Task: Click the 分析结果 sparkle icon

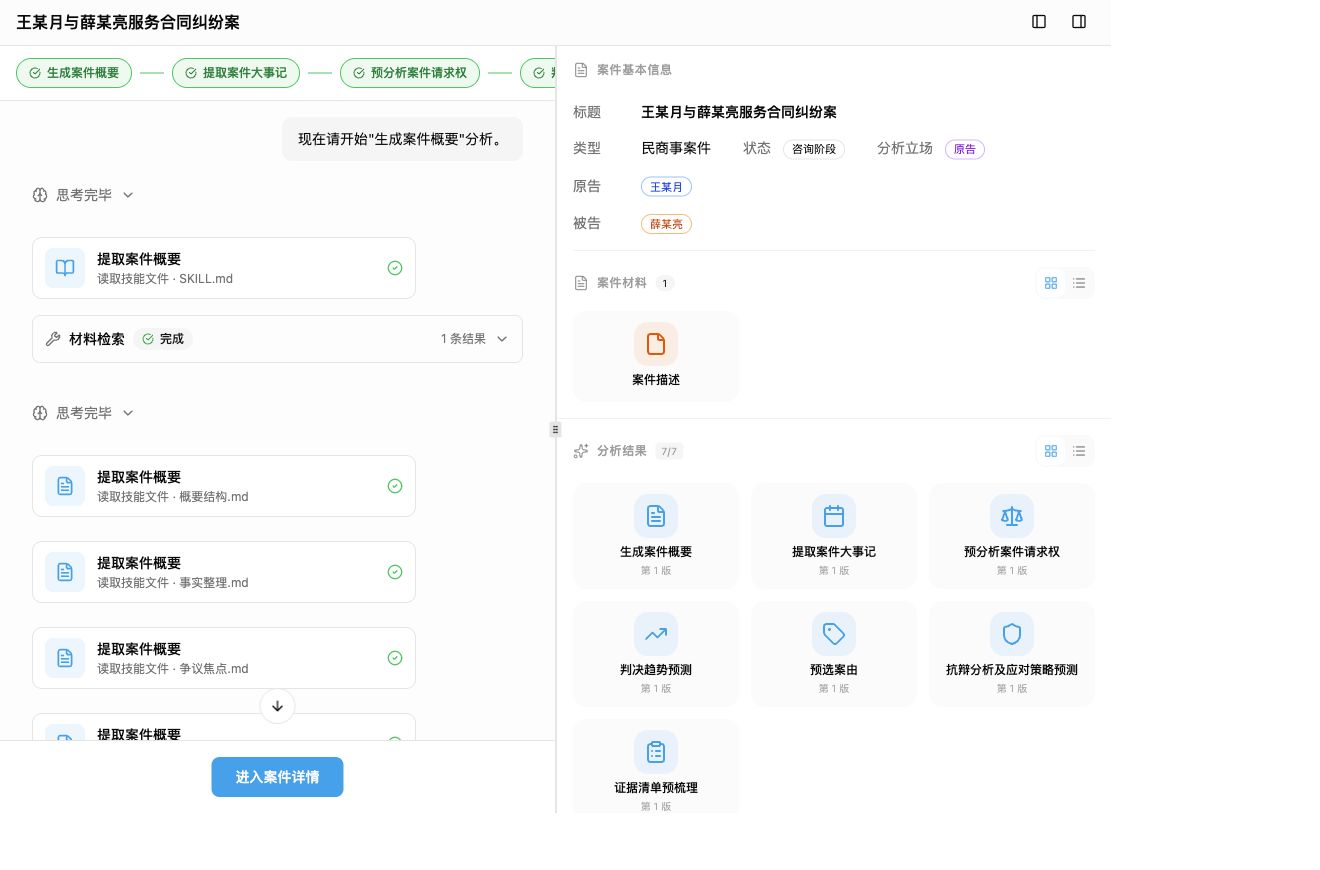Action: coord(581,451)
